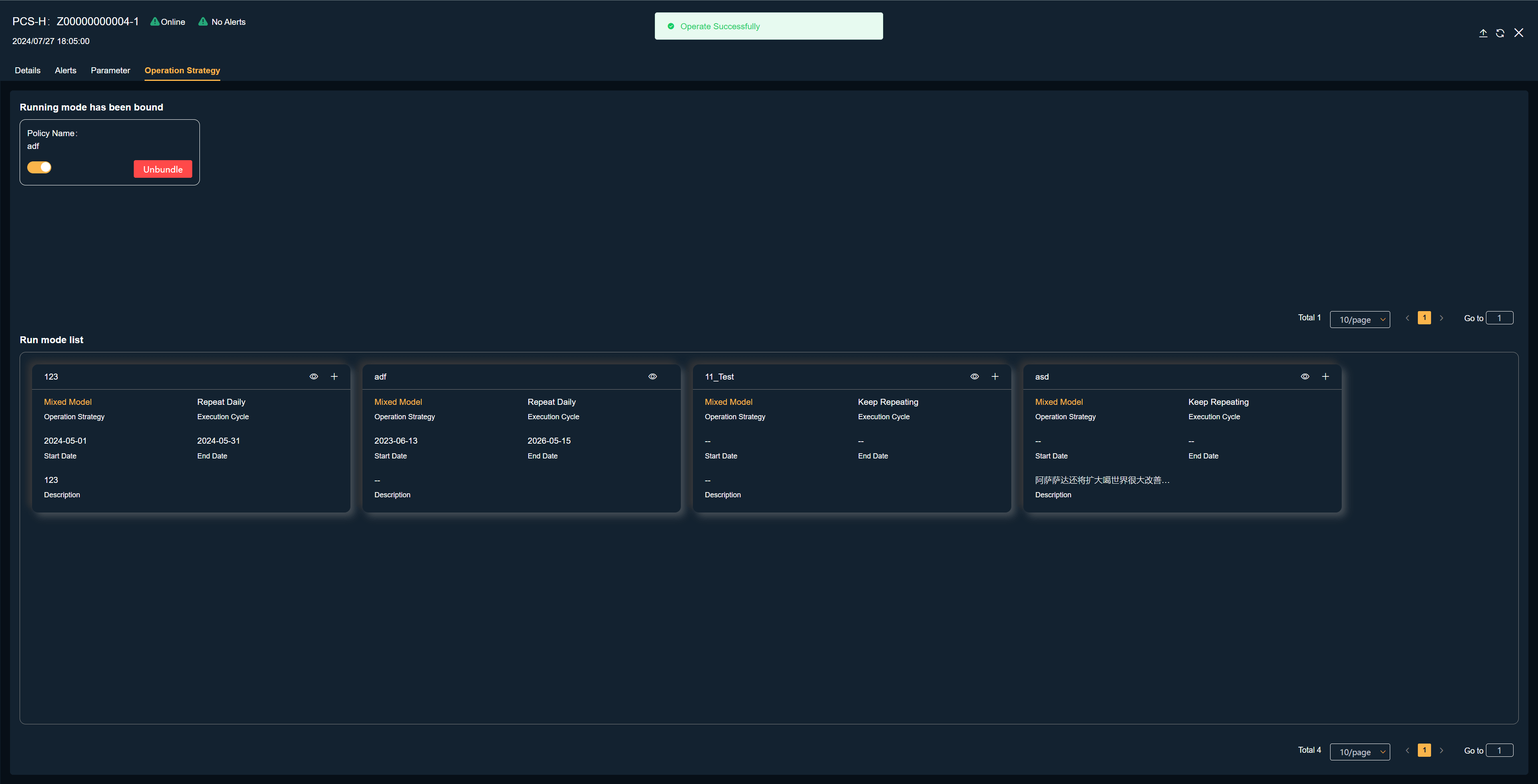Click Total 4 in run mode pager
This screenshot has height=784, width=1538.
1309,750
